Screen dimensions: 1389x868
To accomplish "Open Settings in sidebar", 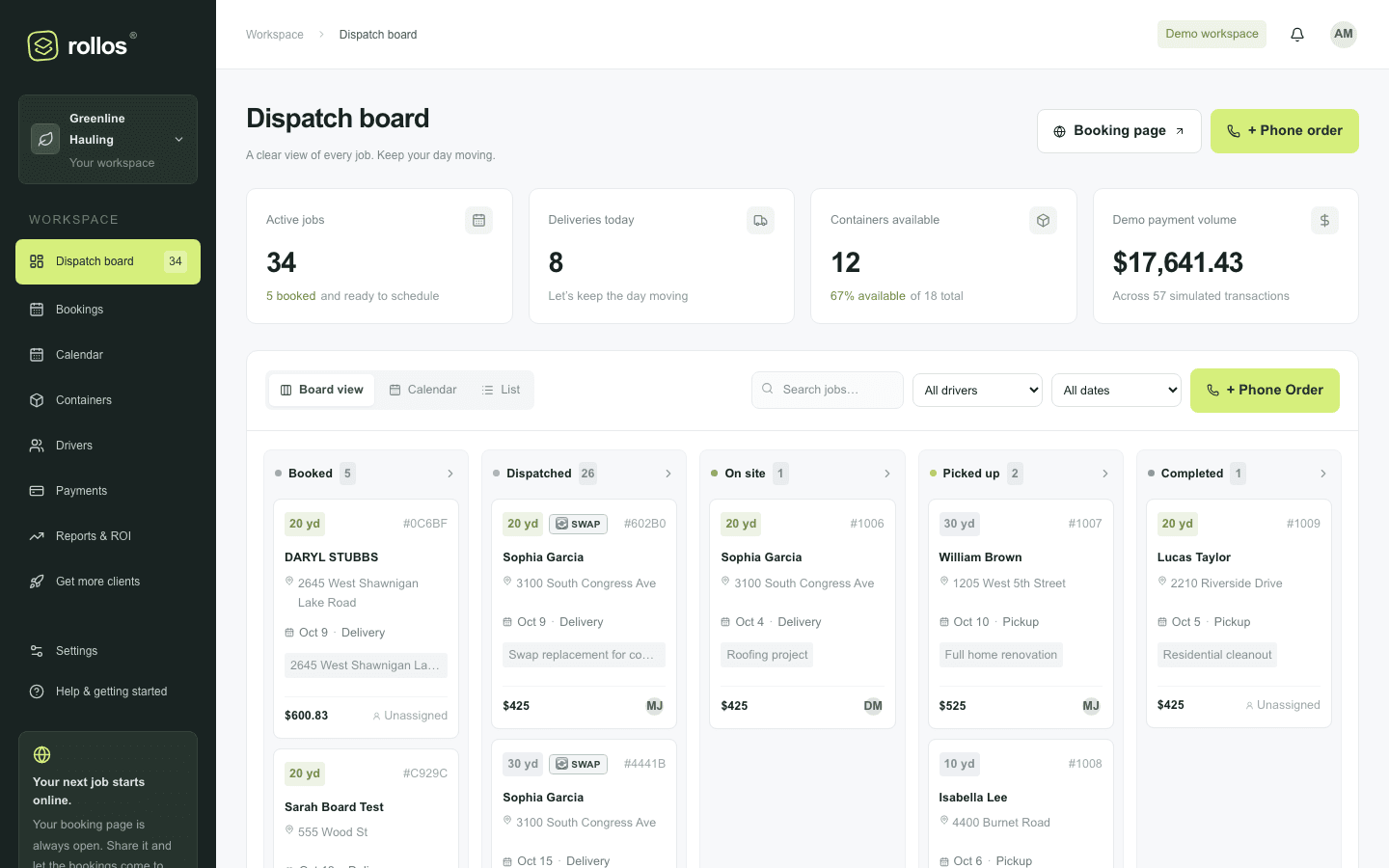I will (x=108, y=651).
